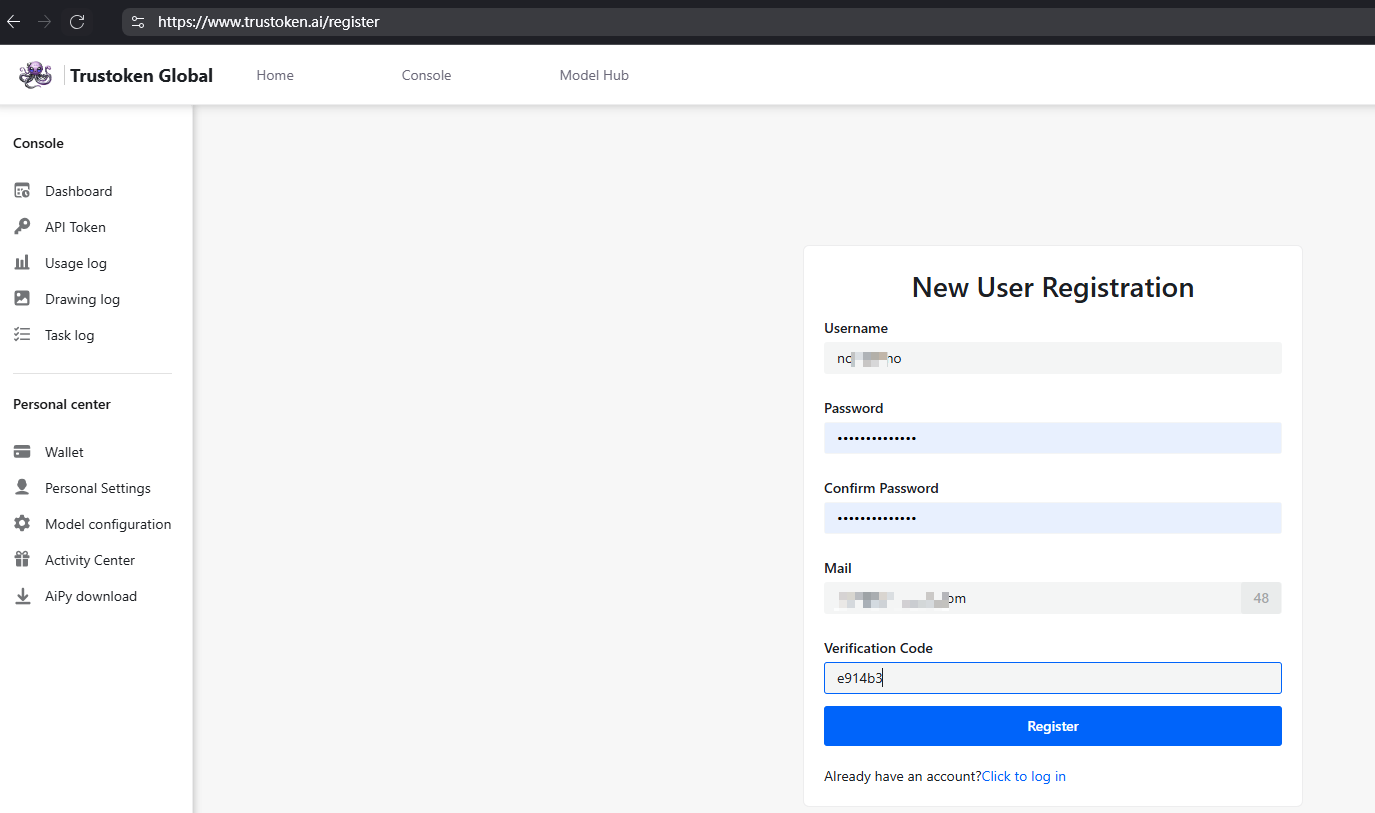Click the AiPy download arrow icon

click(22, 596)
